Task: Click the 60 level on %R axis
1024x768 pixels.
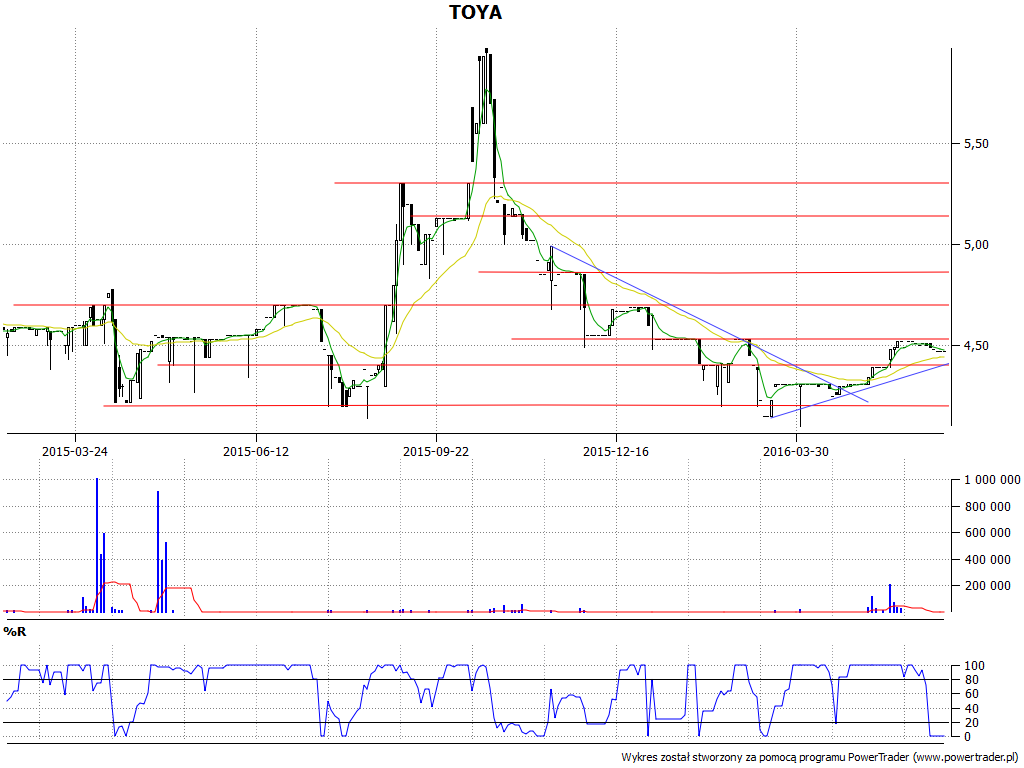Action: click(970, 694)
